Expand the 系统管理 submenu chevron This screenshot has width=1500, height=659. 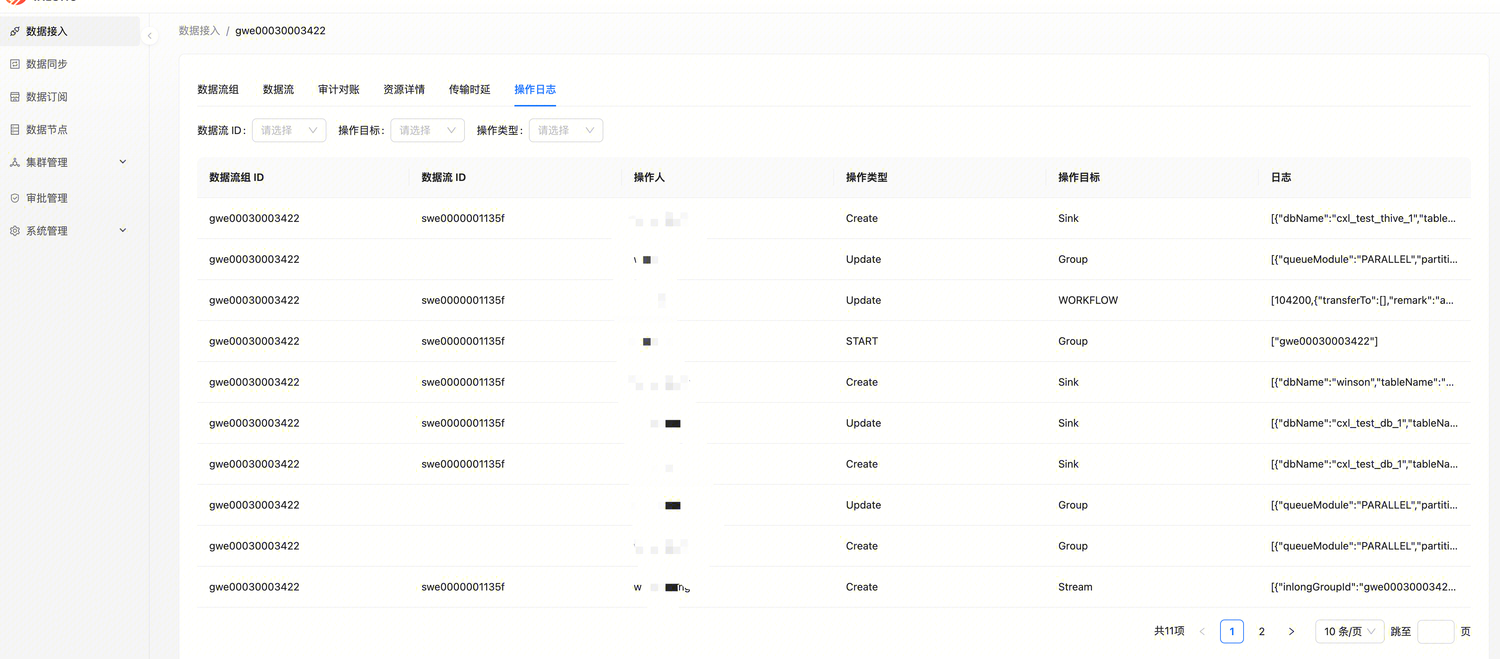click(123, 231)
